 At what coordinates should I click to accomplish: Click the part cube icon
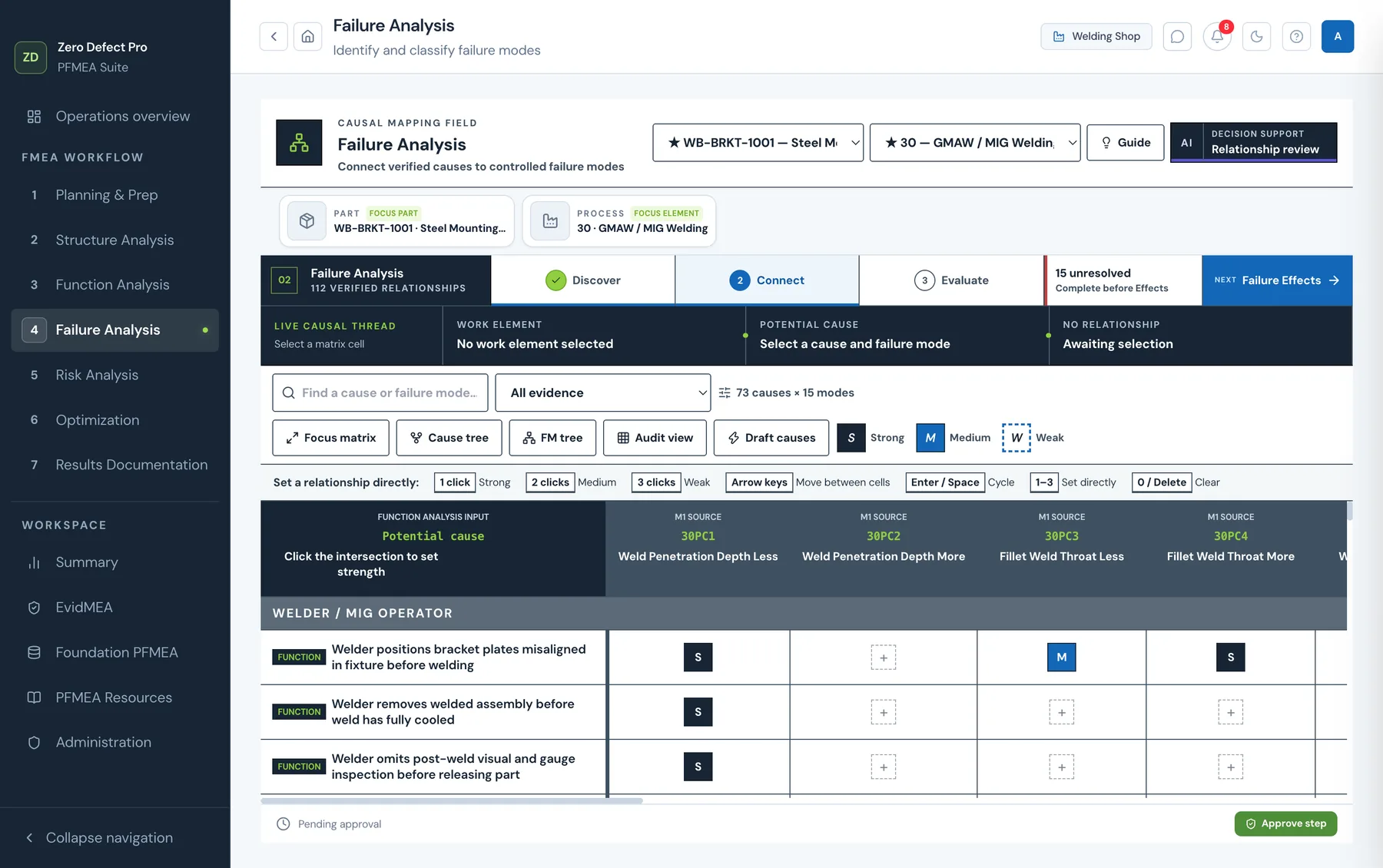coord(307,221)
